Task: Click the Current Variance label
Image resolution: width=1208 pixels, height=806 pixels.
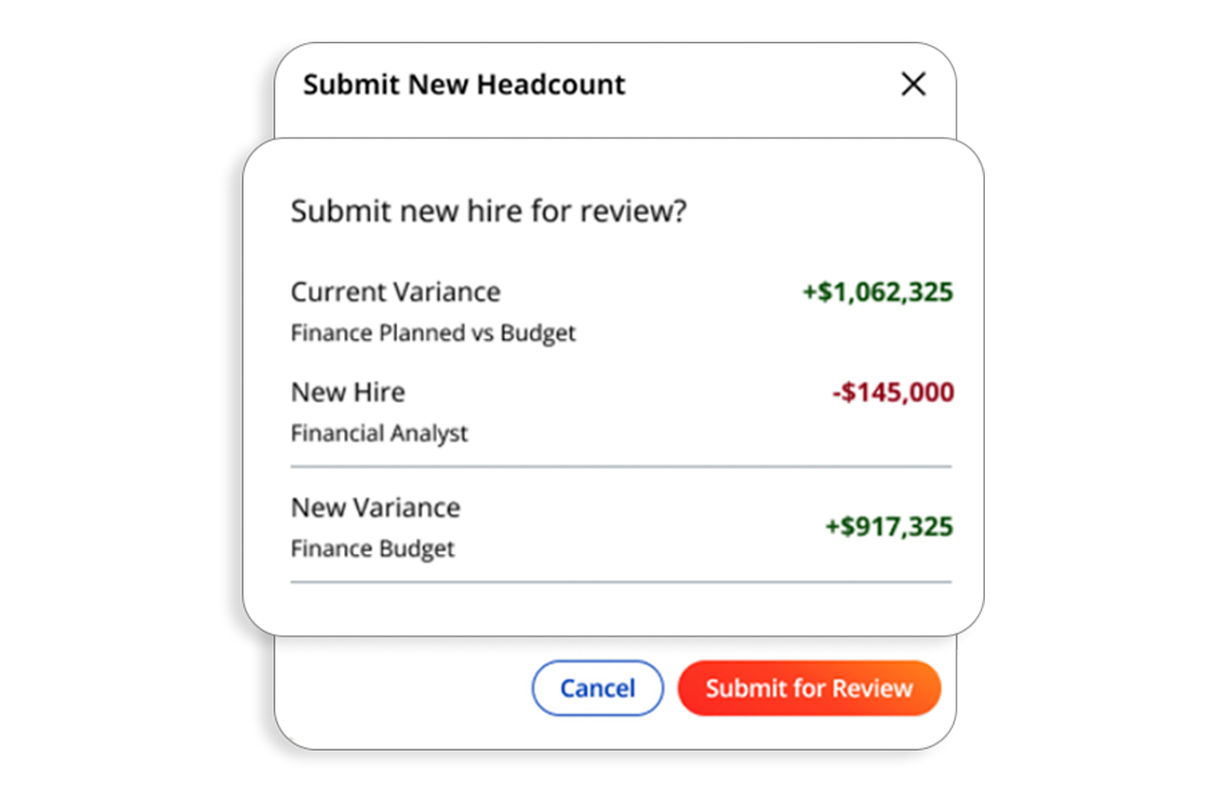Action: click(396, 292)
